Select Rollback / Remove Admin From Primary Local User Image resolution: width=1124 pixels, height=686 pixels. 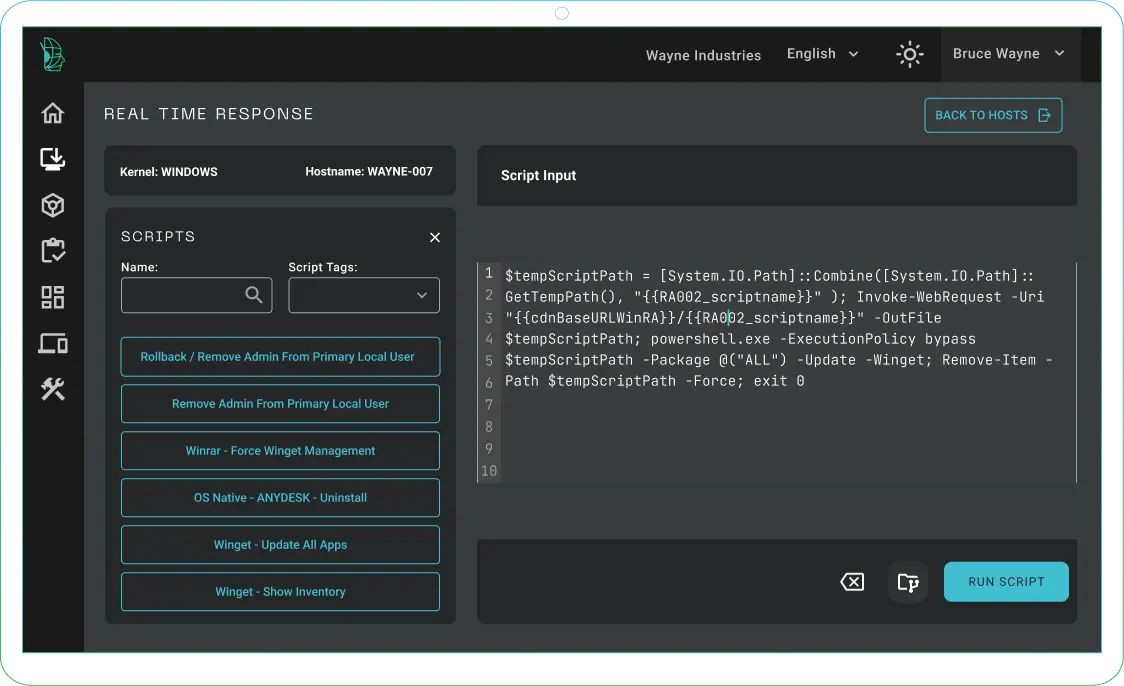[280, 357]
